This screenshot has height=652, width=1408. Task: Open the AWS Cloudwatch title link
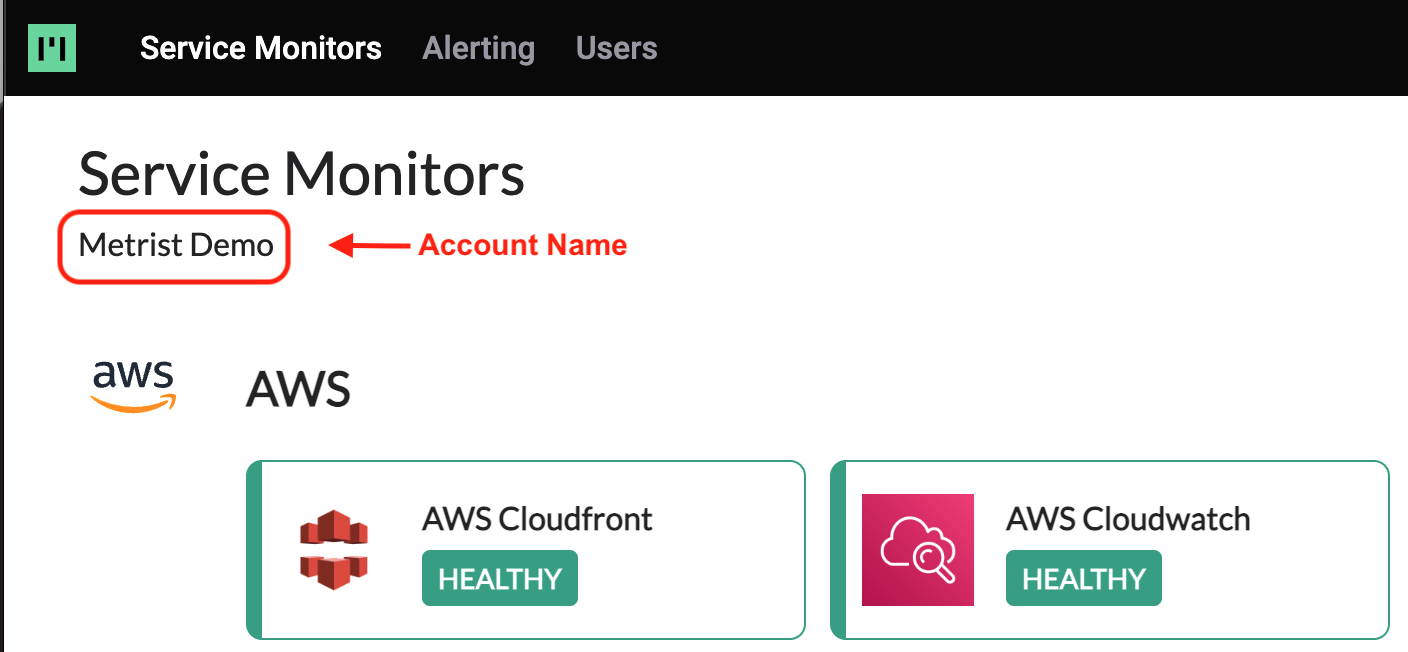tap(1128, 519)
